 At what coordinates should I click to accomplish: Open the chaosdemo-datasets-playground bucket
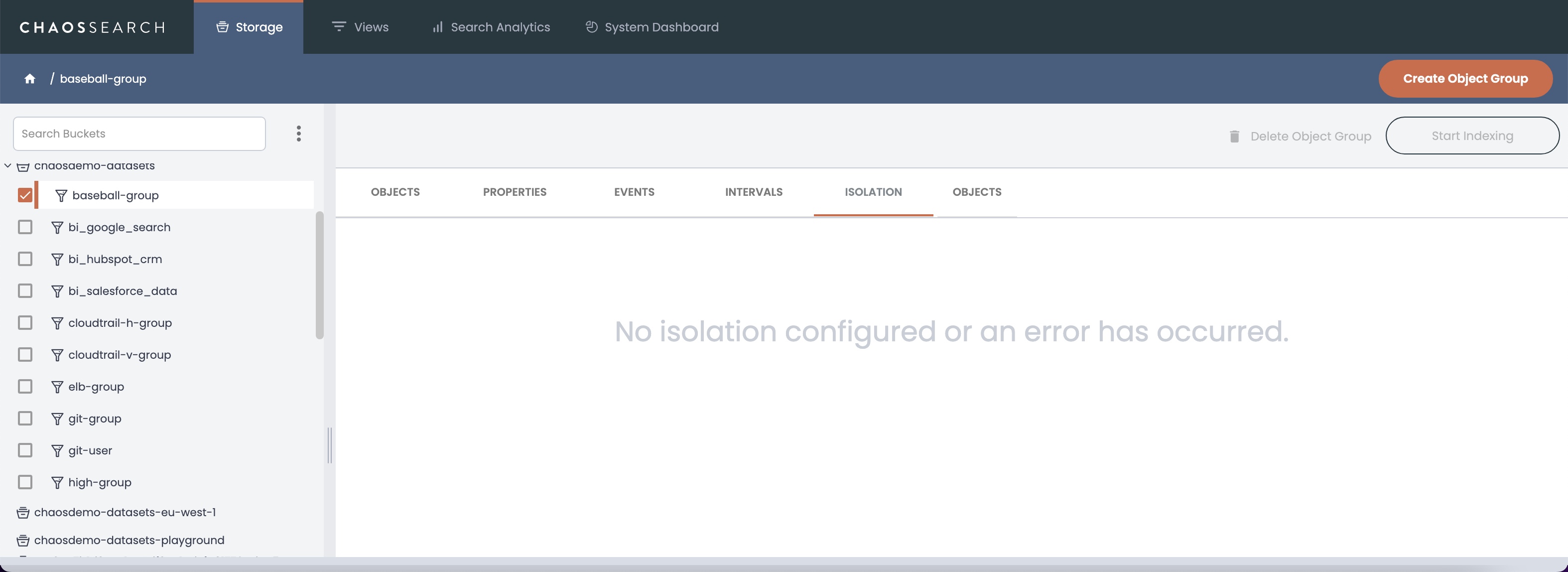tap(129, 540)
